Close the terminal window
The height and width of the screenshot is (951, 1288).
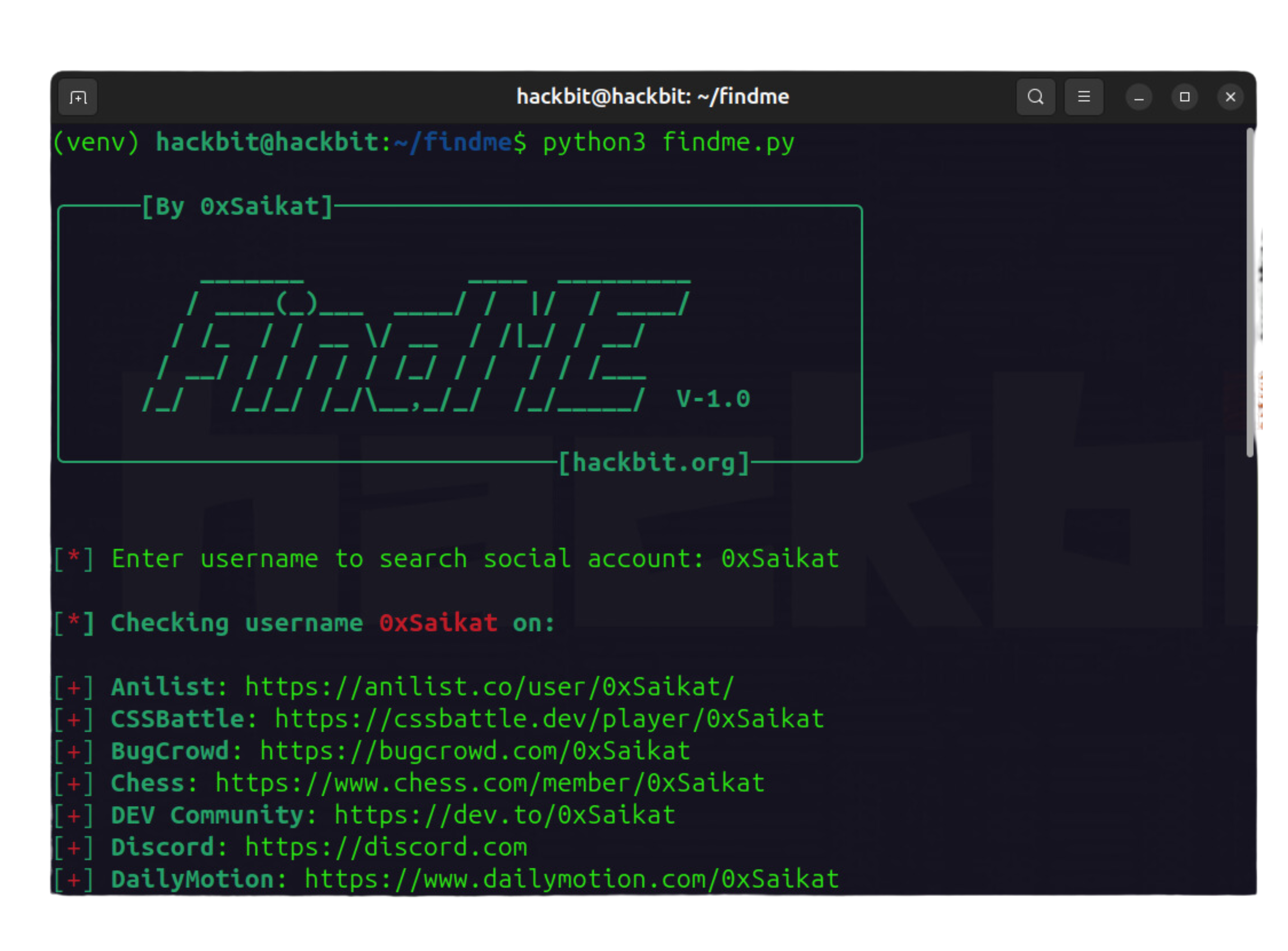[1230, 97]
